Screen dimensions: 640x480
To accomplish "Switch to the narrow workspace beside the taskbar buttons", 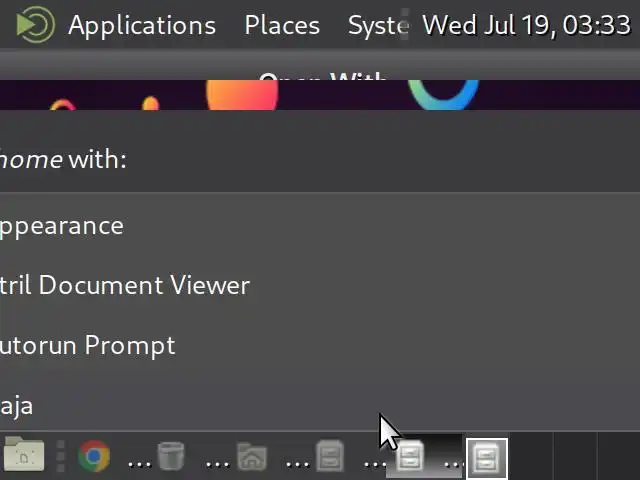I will pos(531,456).
